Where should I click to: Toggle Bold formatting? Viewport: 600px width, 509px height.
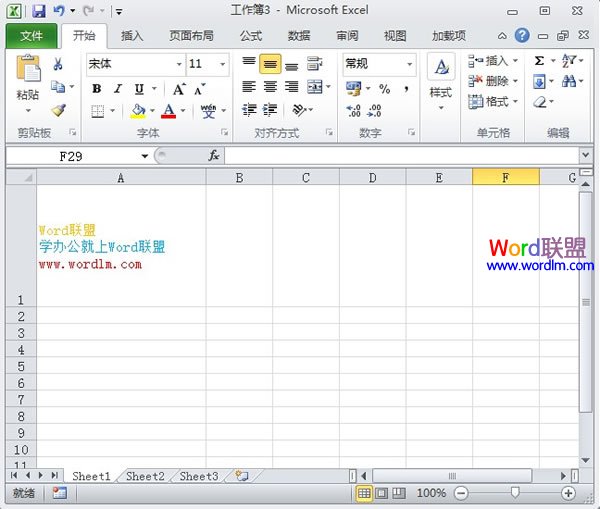[97, 89]
